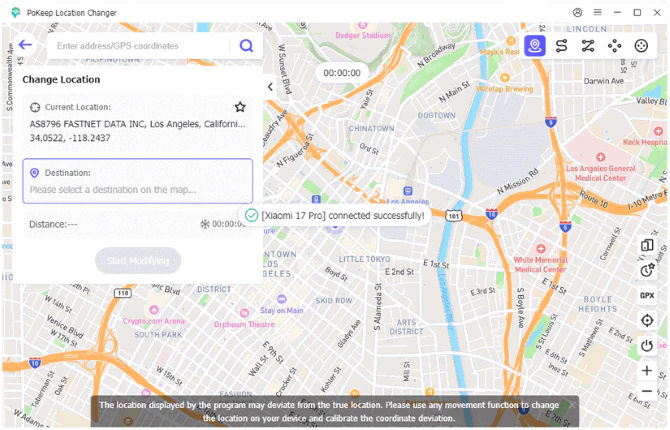Click the Maya's Restaurant marker on the map
Image resolution: width=670 pixels, height=430 pixels.
coord(511,41)
